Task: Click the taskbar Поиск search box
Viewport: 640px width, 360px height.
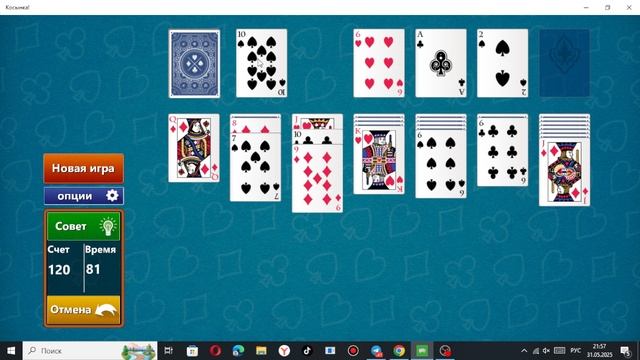Action: click(90, 351)
